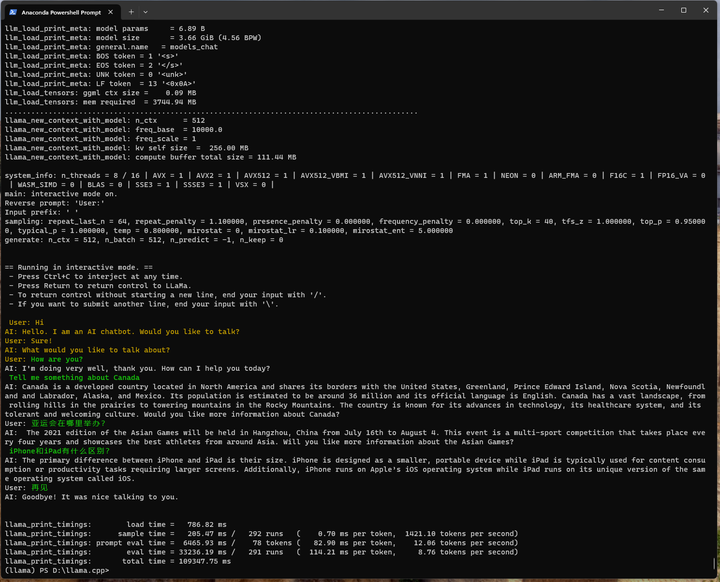Image resolution: width=720 pixels, height=582 pixels.
Task: Click the "User: 再见" line
Action: tap(26, 488)
